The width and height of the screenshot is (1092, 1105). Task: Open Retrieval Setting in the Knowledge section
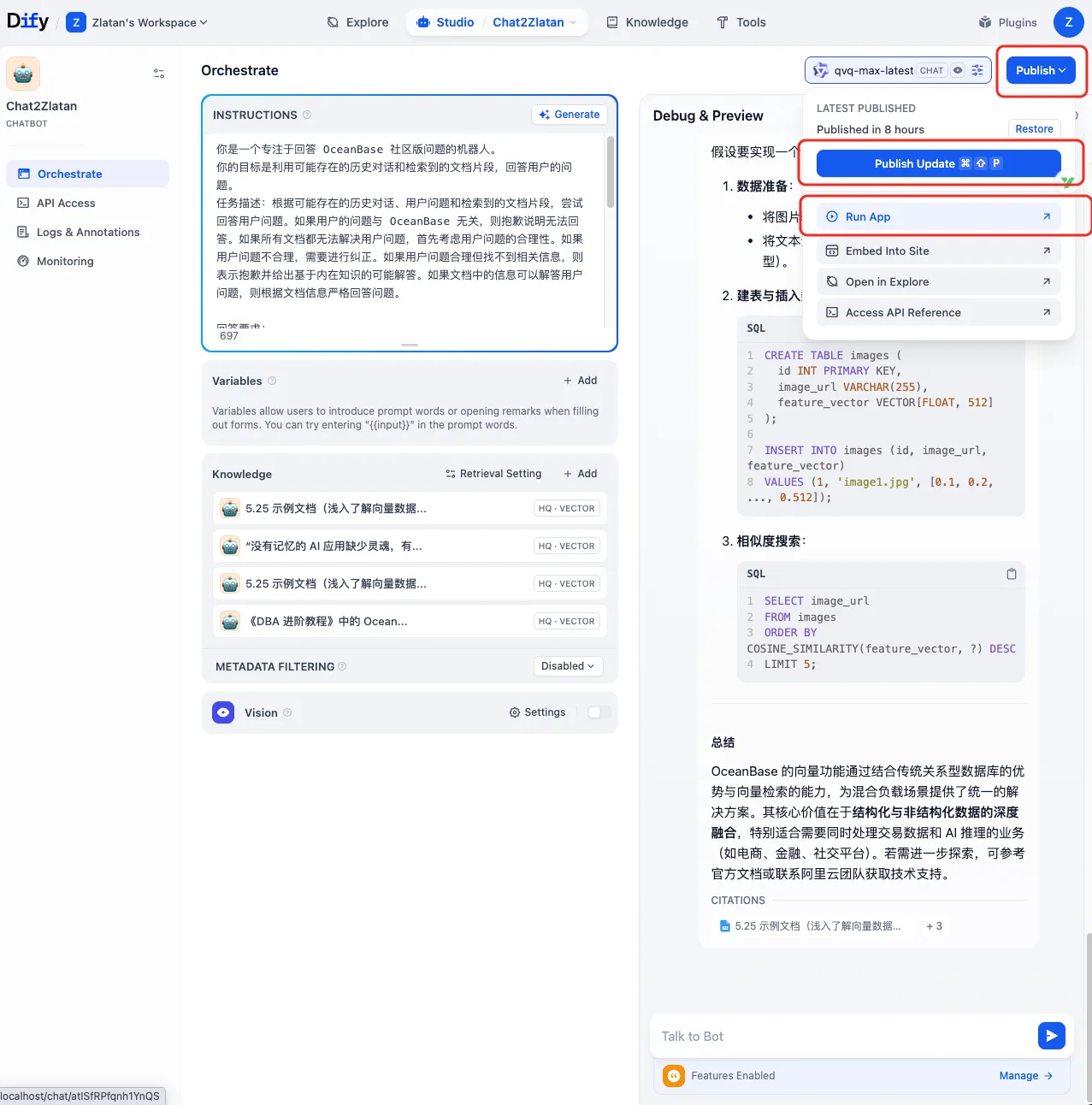[493, 473]
